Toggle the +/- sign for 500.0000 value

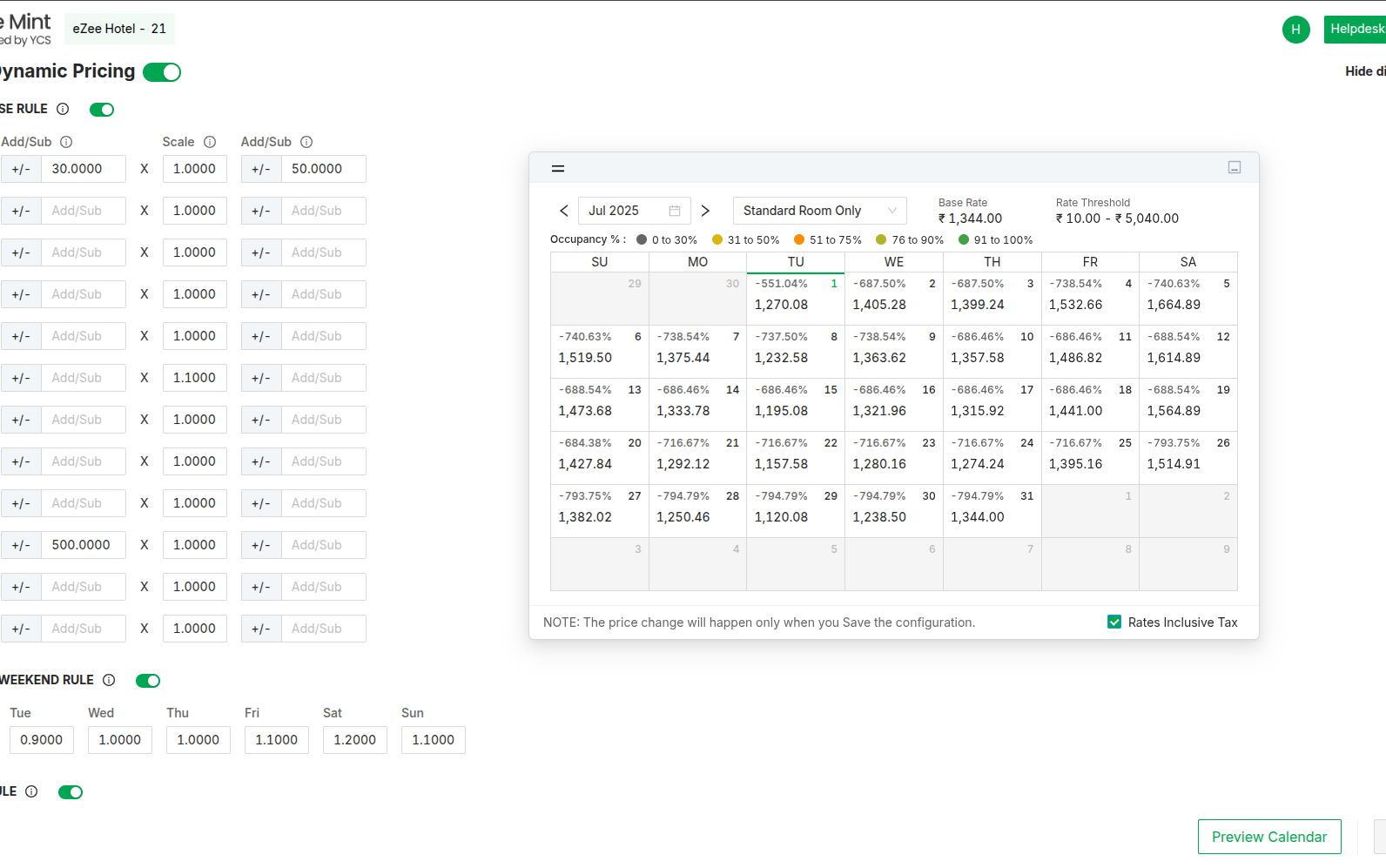(x=21, y=545)
